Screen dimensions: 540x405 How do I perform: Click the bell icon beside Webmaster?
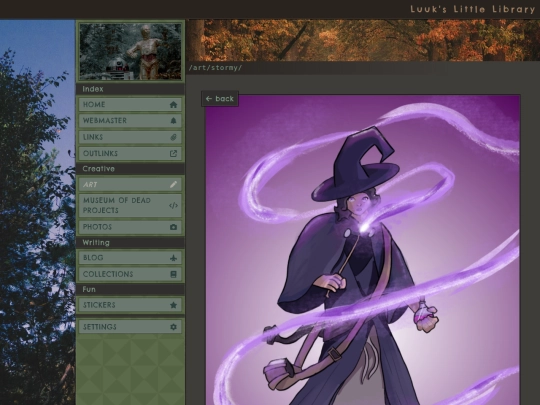click(x=174, y=121)
